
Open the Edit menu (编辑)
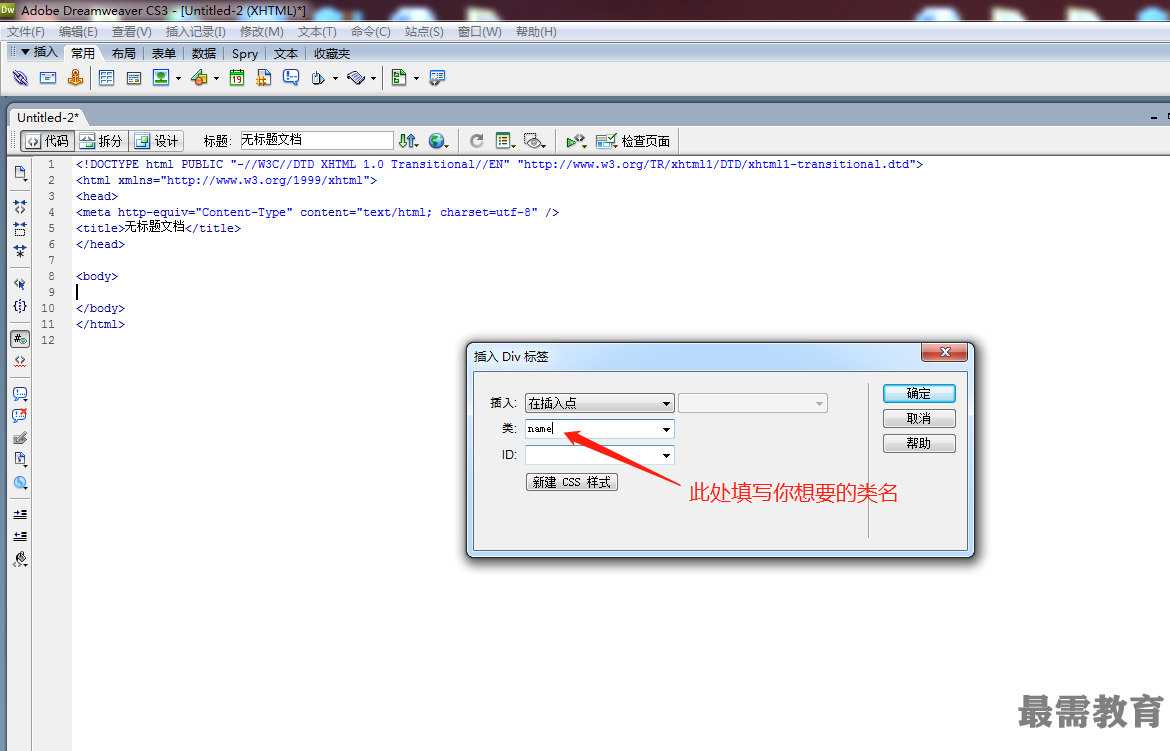pos(78,31)
